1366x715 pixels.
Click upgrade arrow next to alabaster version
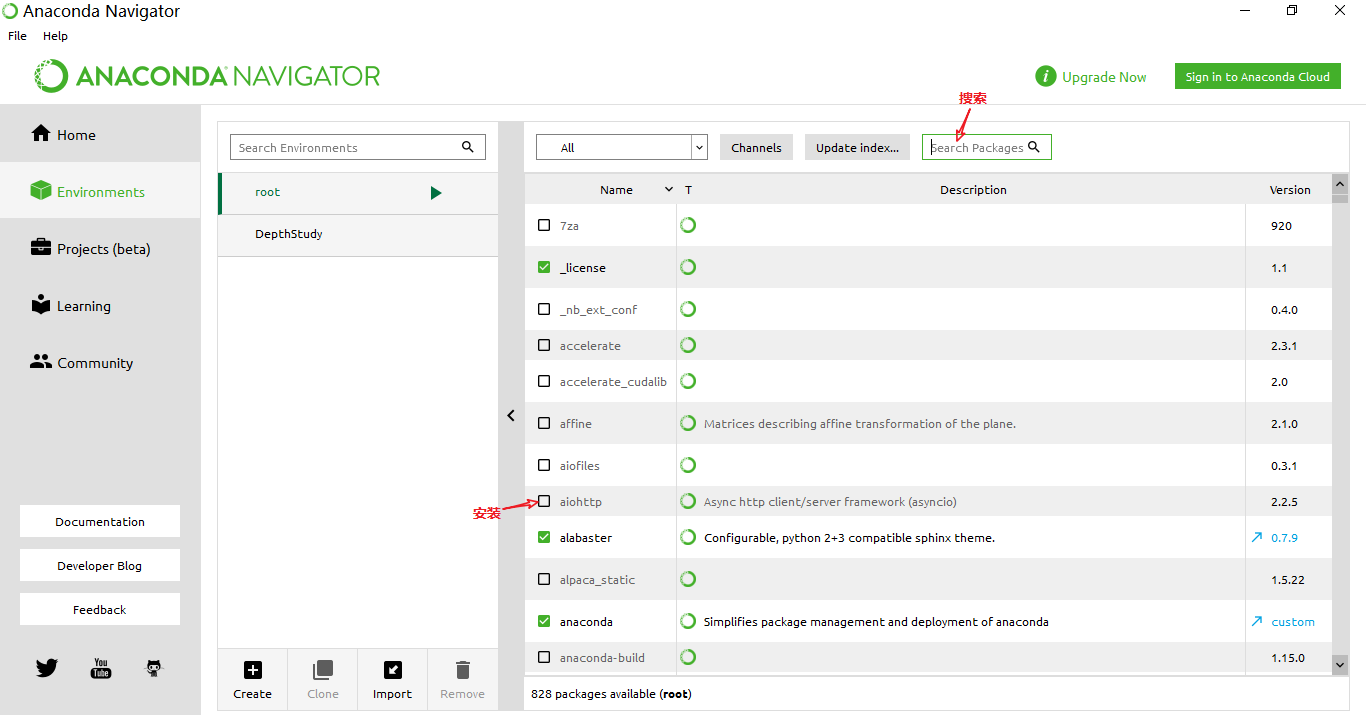(1257, 537)
